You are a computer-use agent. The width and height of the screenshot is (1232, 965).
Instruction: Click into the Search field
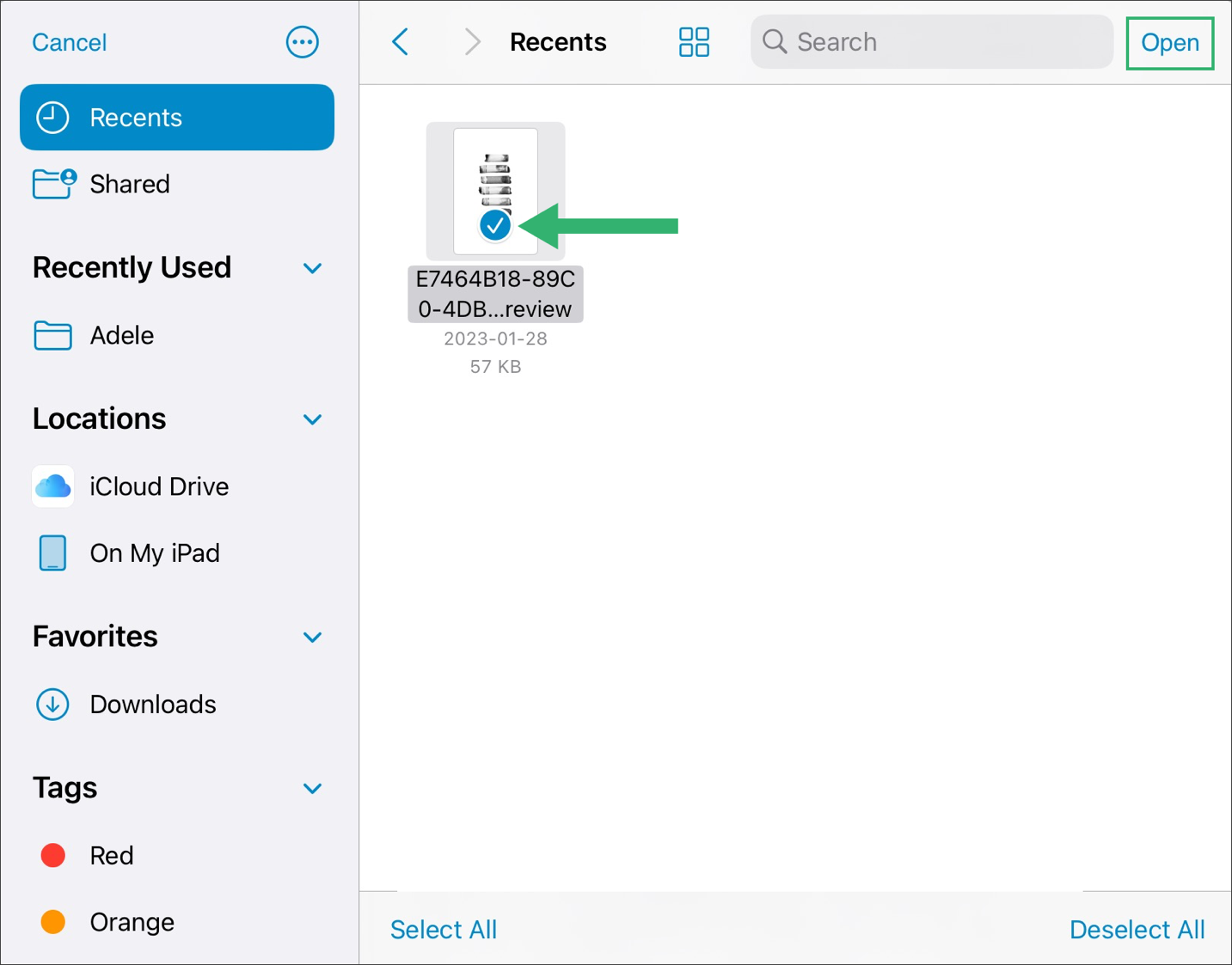pos(932,41)
